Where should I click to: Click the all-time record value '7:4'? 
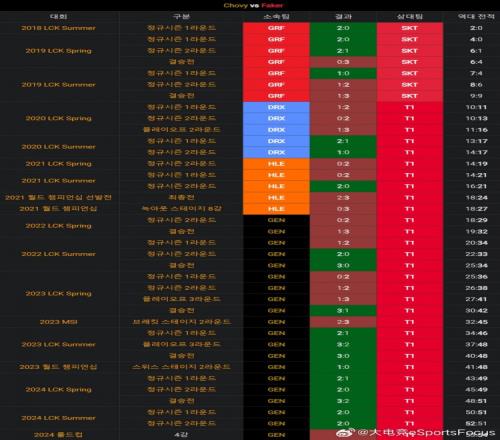coord(476,73)
